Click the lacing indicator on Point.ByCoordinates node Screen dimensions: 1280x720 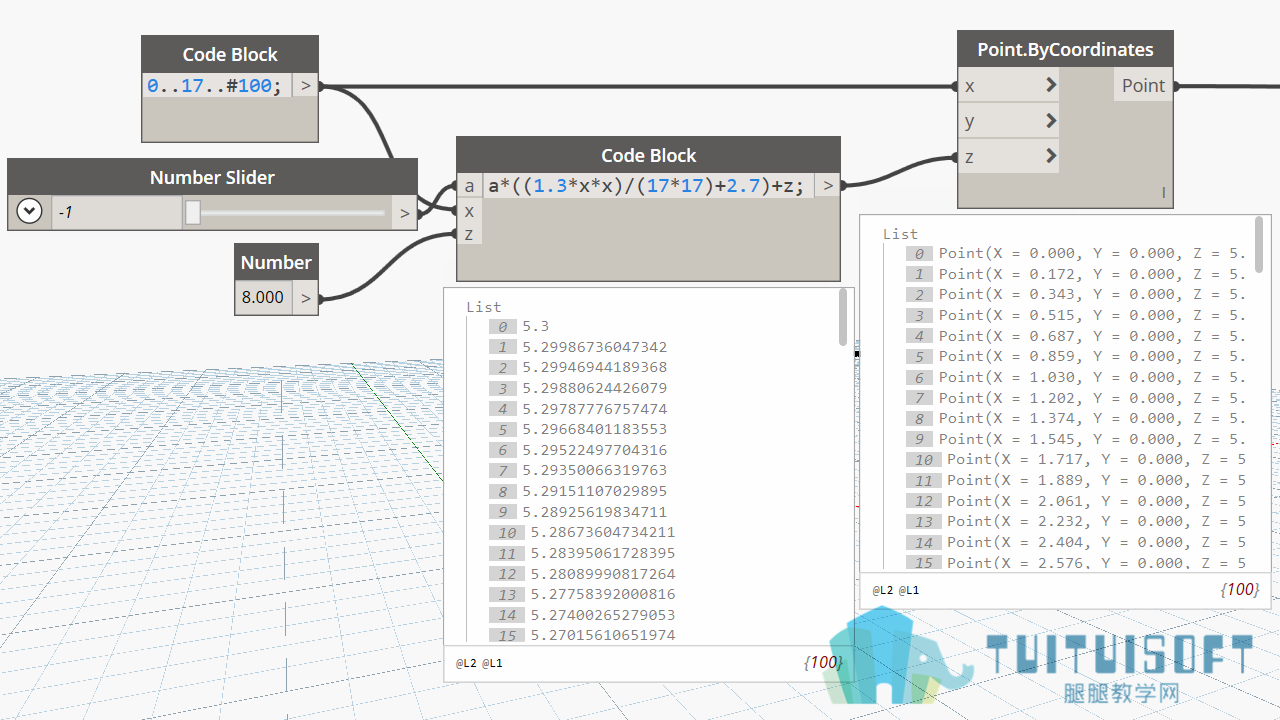[x=1163, y=193]
